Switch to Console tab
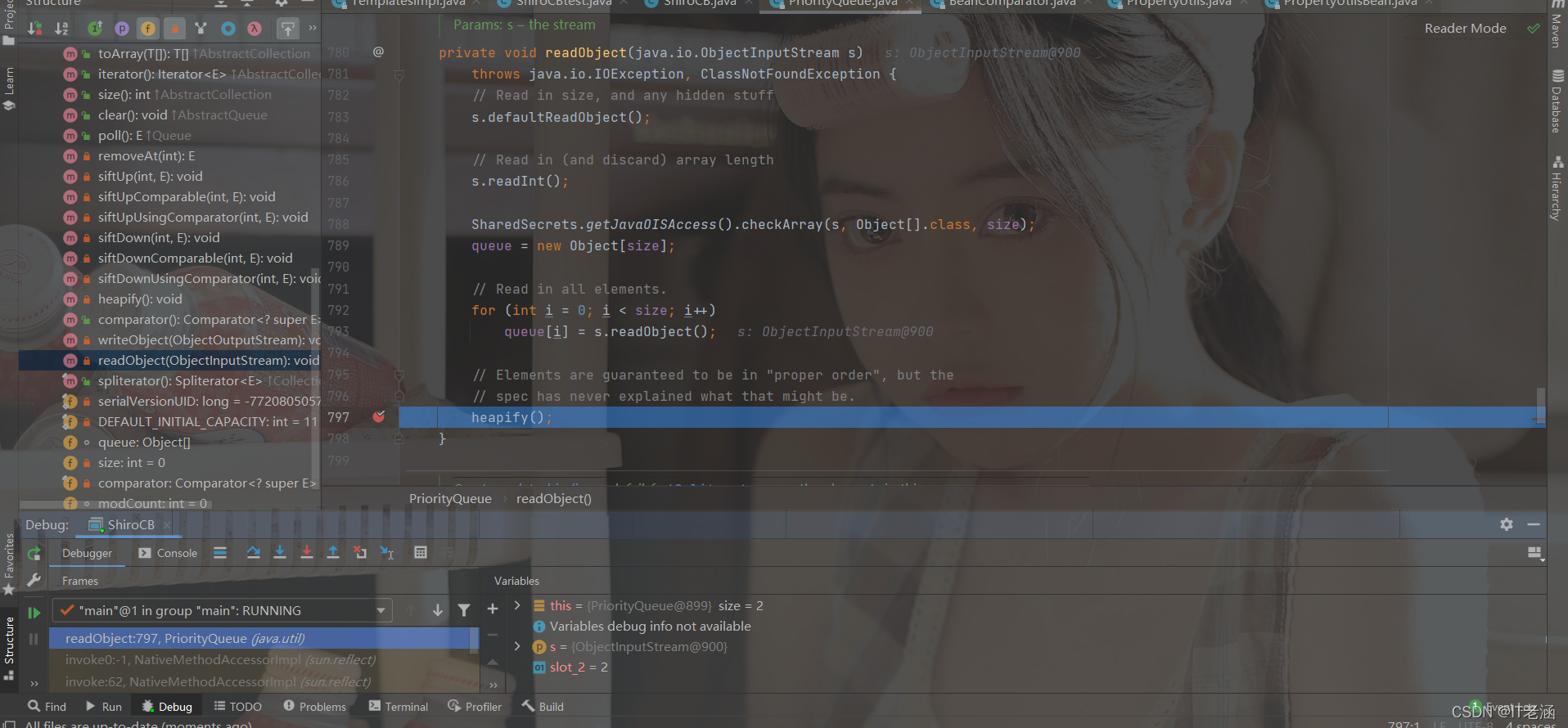1568x728 pixels. (x=168, y=553)
